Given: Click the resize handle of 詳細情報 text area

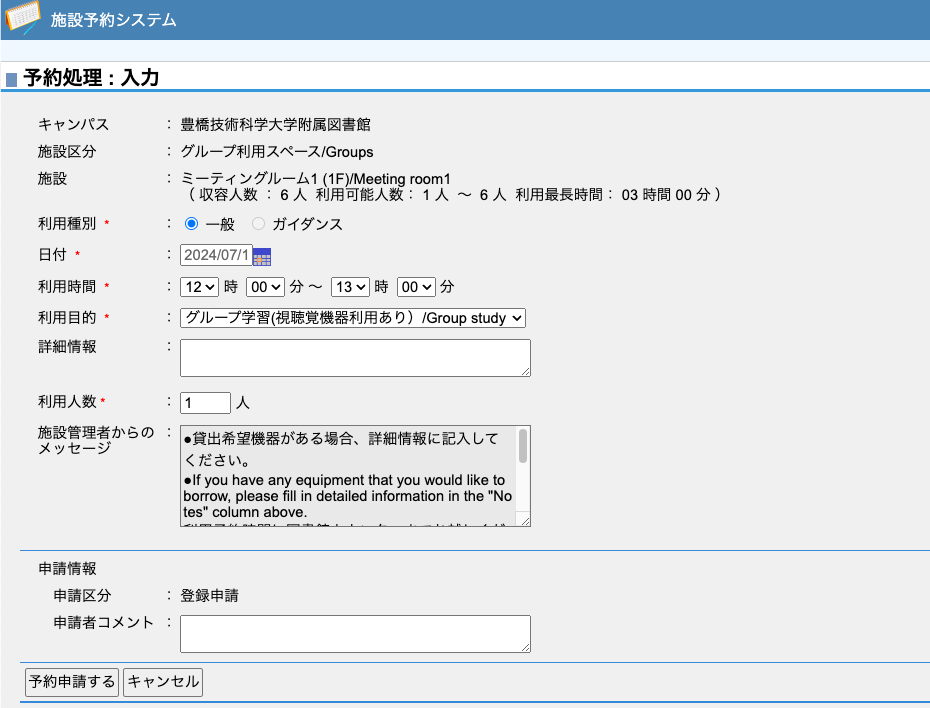Looking at the screenshot, I should (525, 371).
